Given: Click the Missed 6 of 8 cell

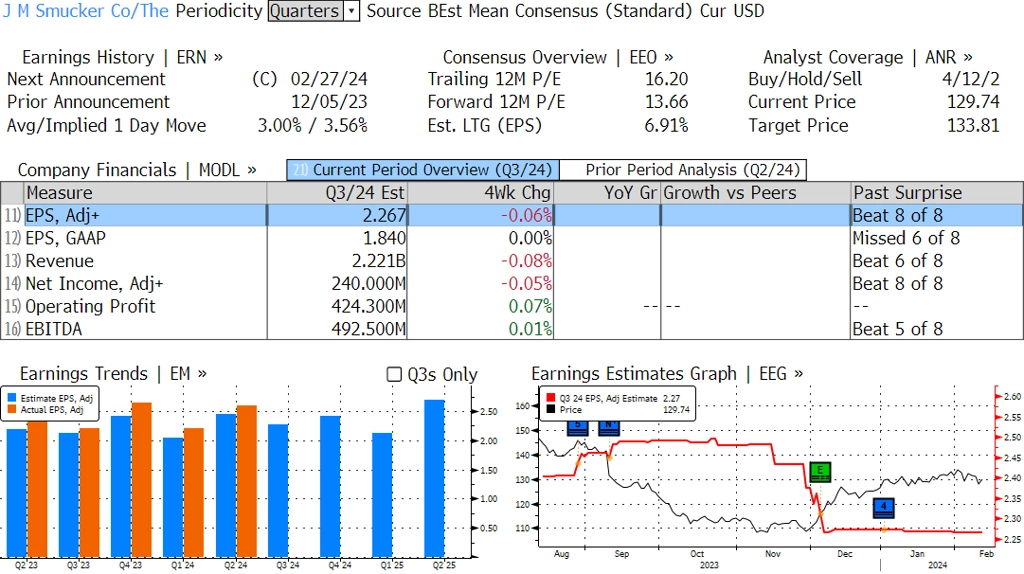Looking at the screenshot, I should point(906,238).
